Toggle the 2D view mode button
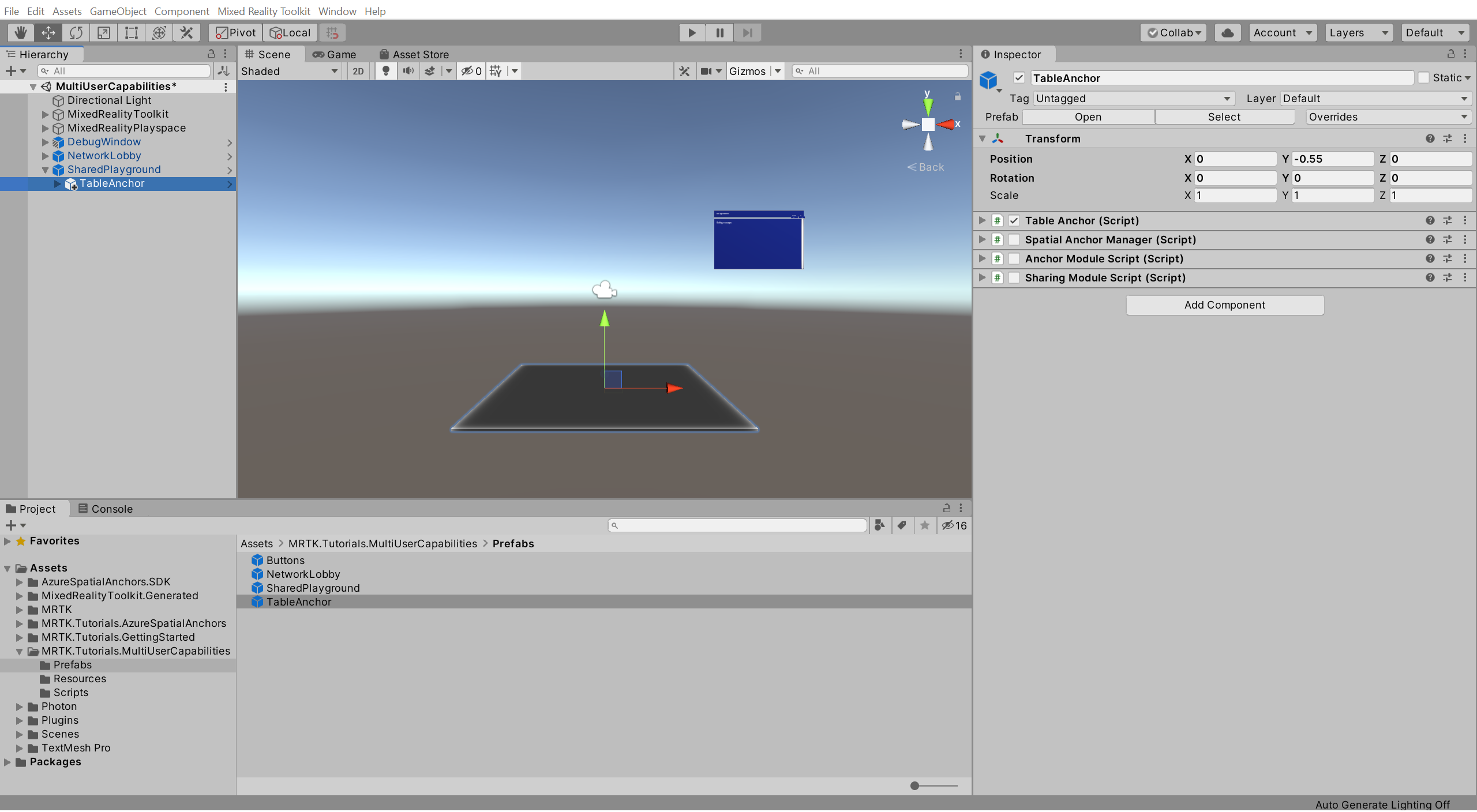The height and width of the screenshot is (812, 1477). coord(355,71)
